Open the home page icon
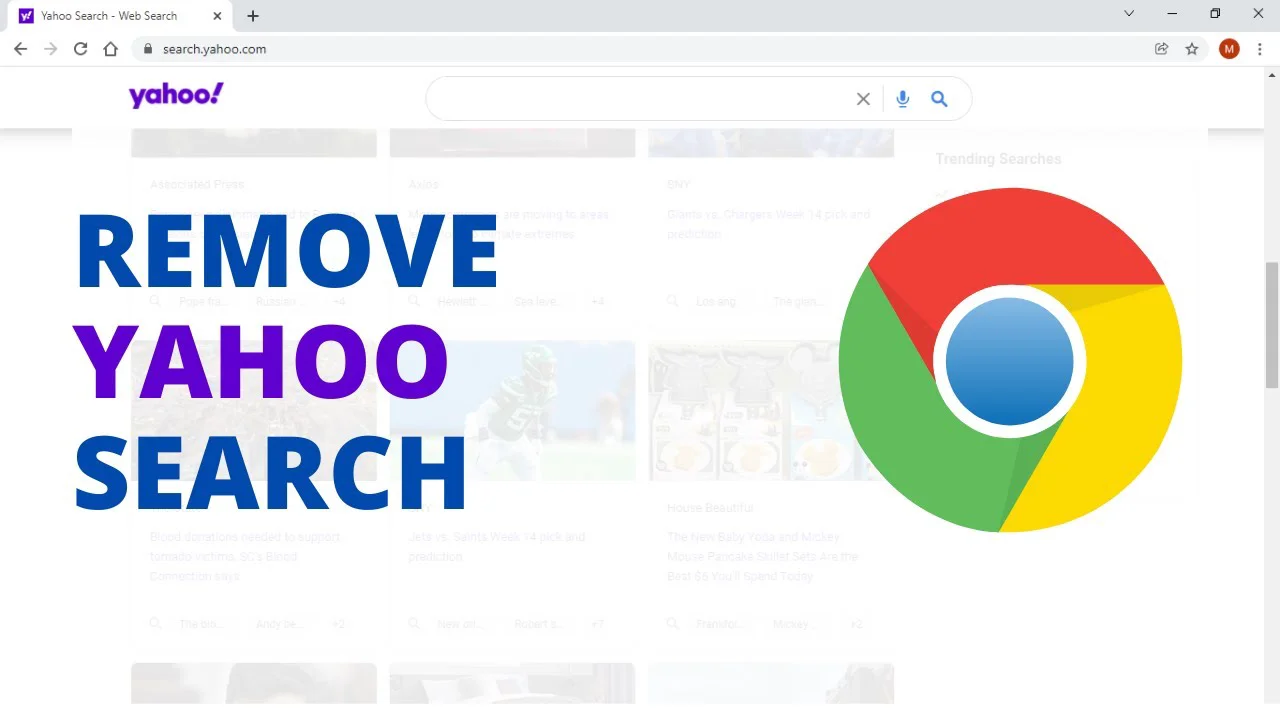The image size is (1280, 720). [111, 49]
